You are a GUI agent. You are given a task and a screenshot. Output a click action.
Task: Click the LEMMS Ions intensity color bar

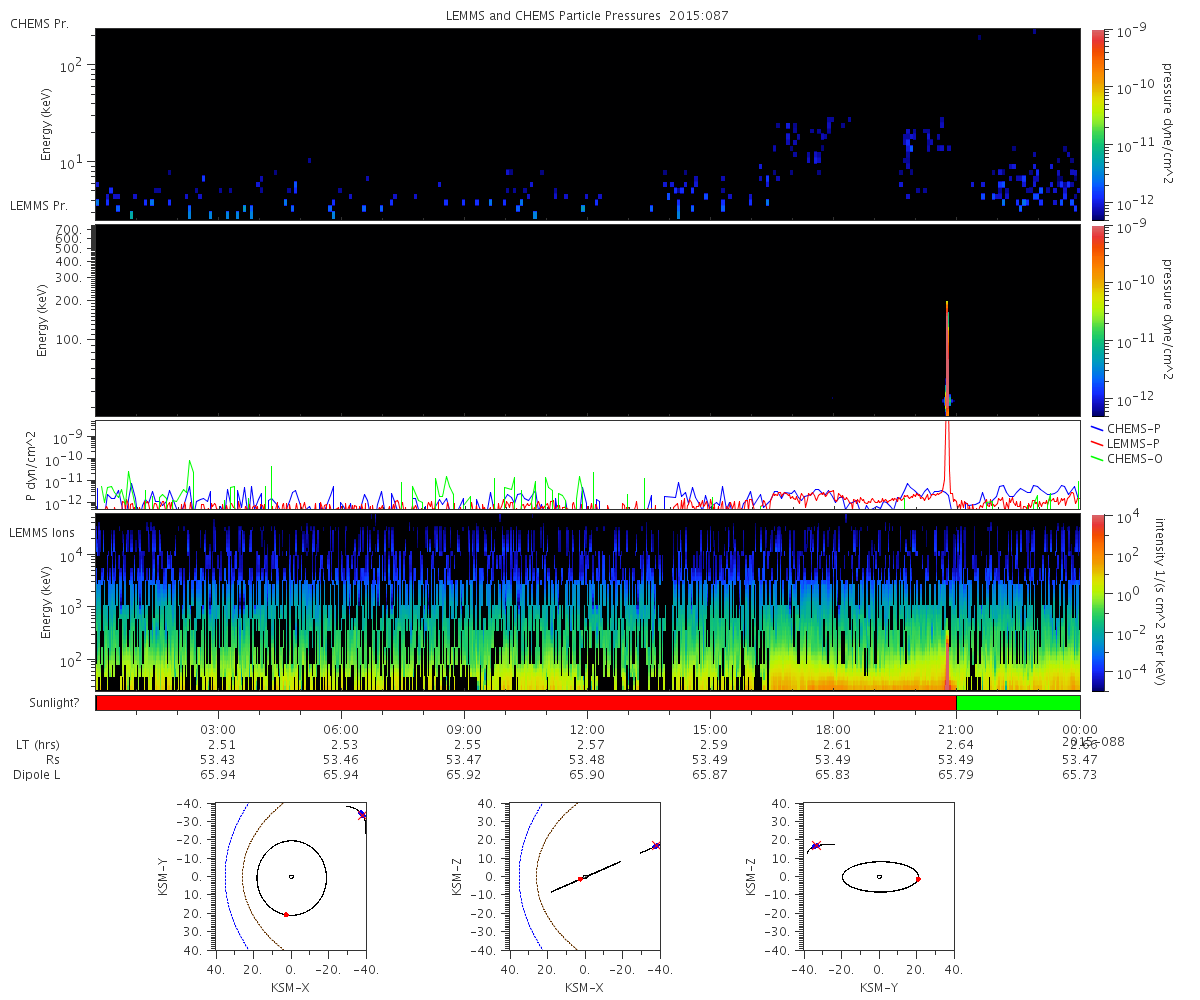1098,602
